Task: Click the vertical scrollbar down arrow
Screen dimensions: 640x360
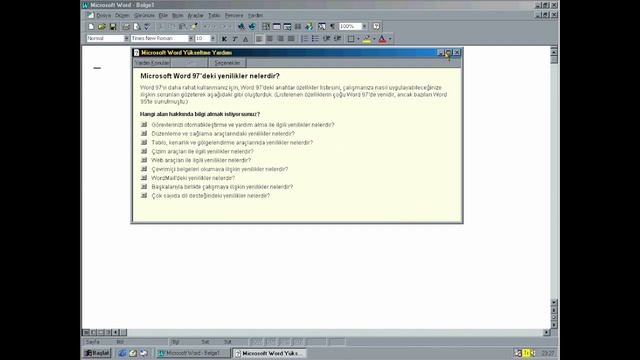Action: pyautogui.click(x=554, y=302)
